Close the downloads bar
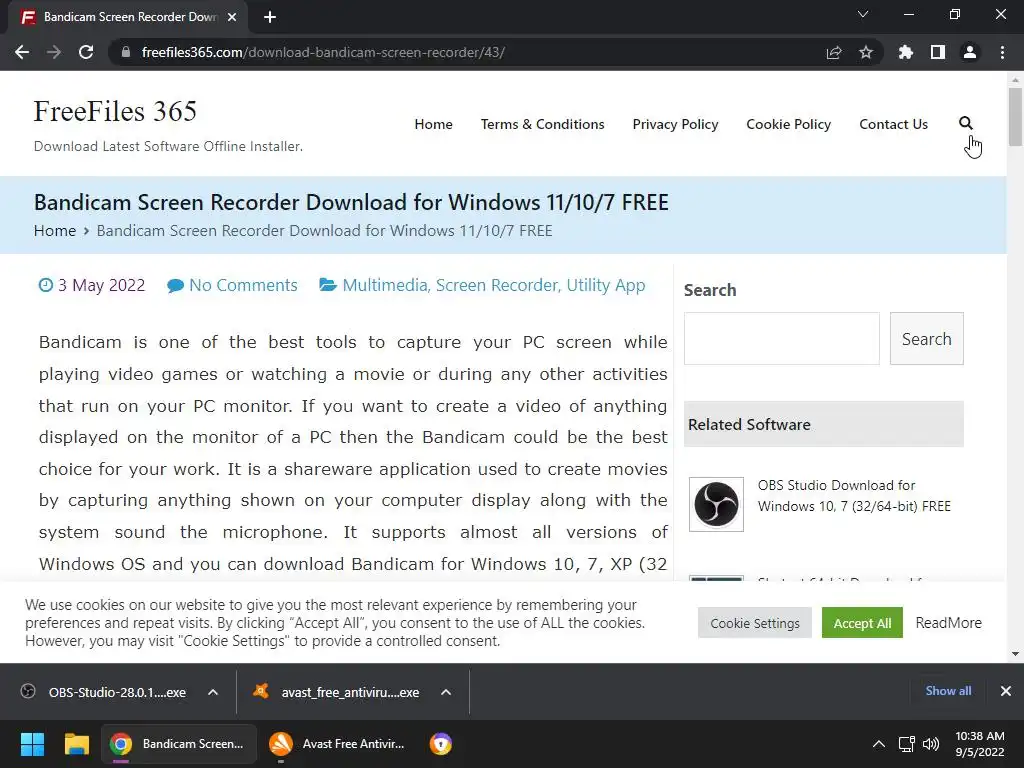 [1006, 691]
